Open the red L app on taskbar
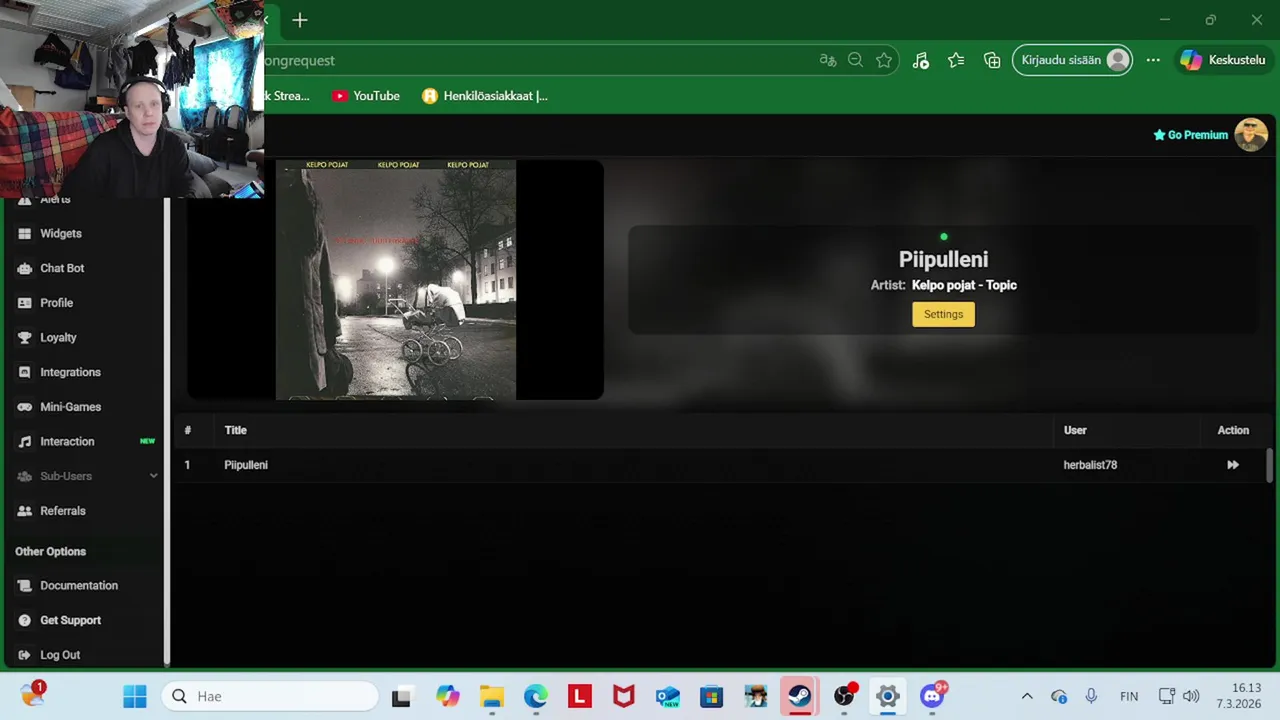1280x720 pixels. coord(579,696)
